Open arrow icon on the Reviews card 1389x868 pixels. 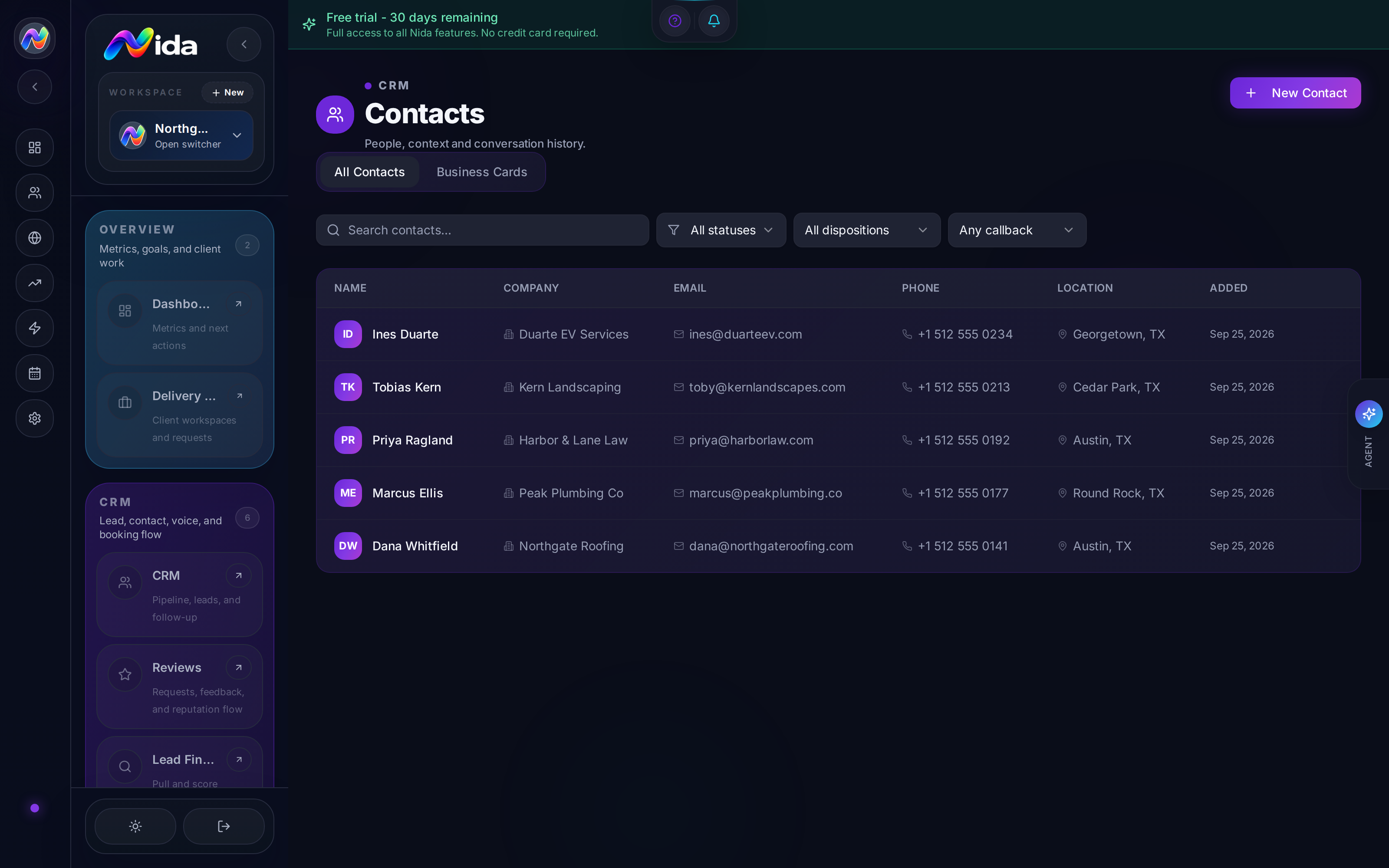click(239, 667)
